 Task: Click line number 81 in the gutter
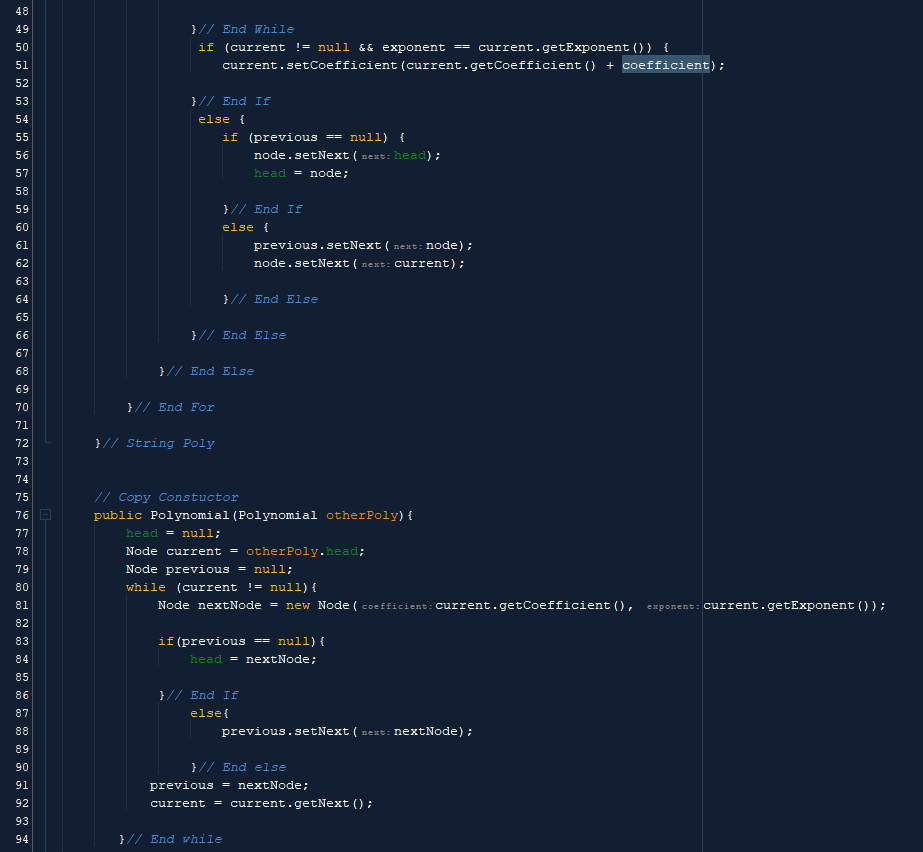[22, 605]
